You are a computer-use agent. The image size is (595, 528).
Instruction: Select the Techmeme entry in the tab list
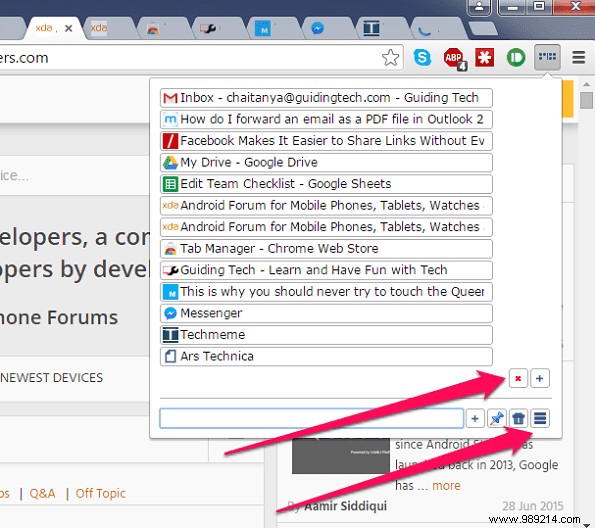coord(326,335)
